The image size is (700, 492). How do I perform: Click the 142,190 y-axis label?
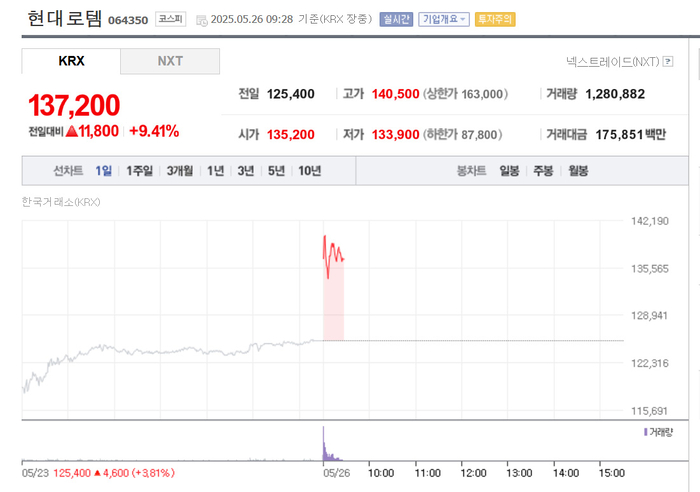tap(650, 221)
